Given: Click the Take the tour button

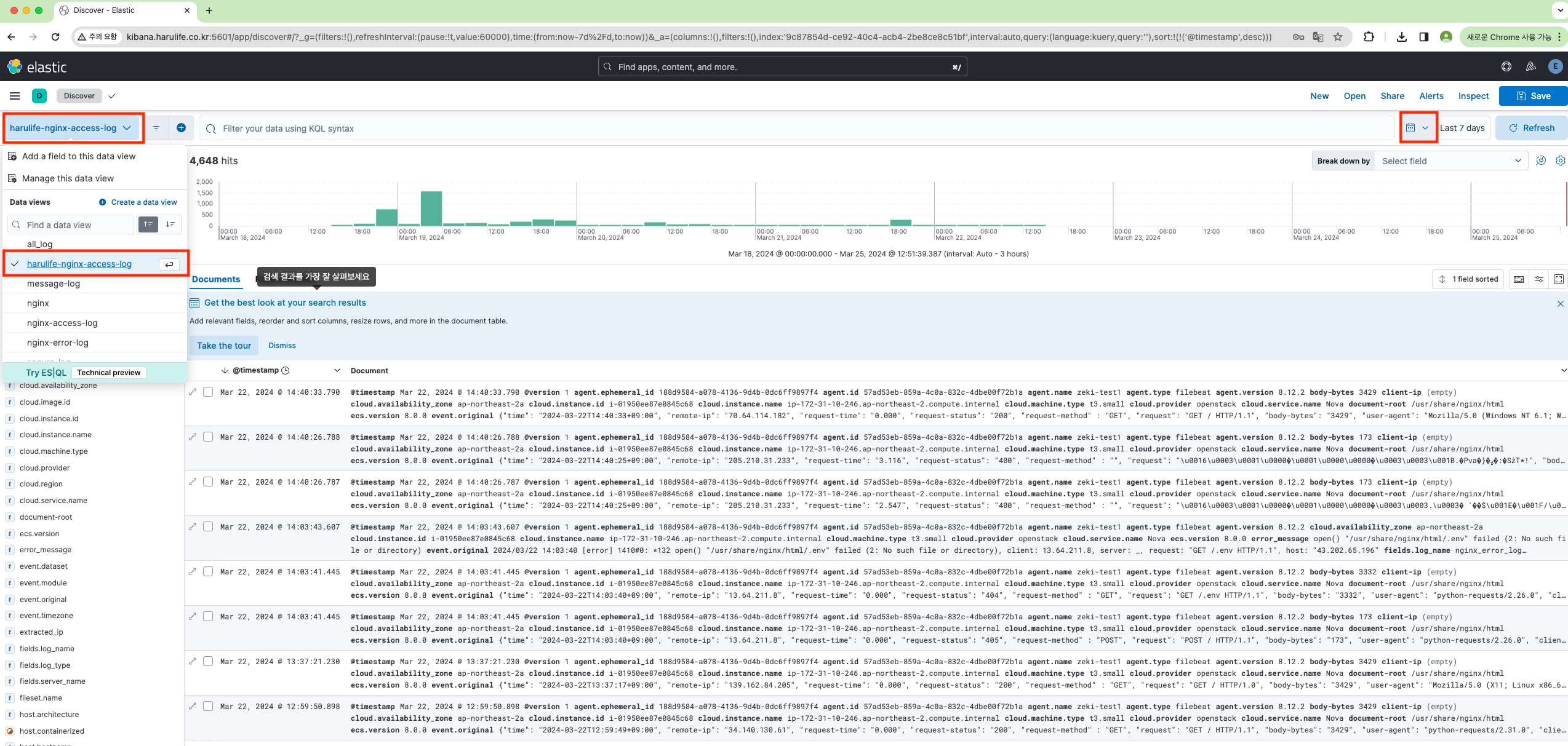Looking at the screenshot, I should pos(224,346).
